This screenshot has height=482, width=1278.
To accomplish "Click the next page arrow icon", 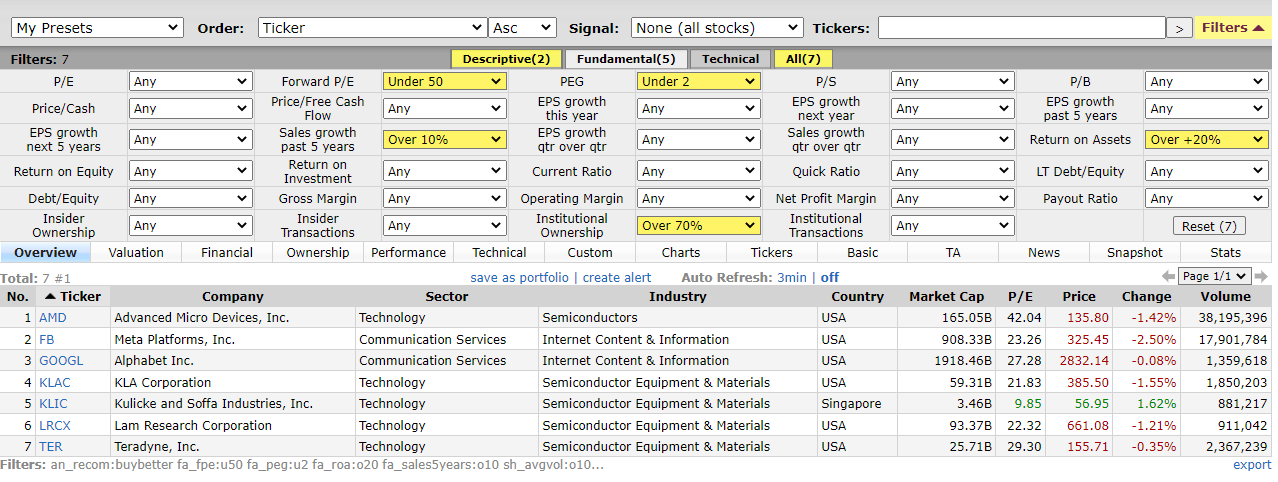I will [x=1261, y=277].
